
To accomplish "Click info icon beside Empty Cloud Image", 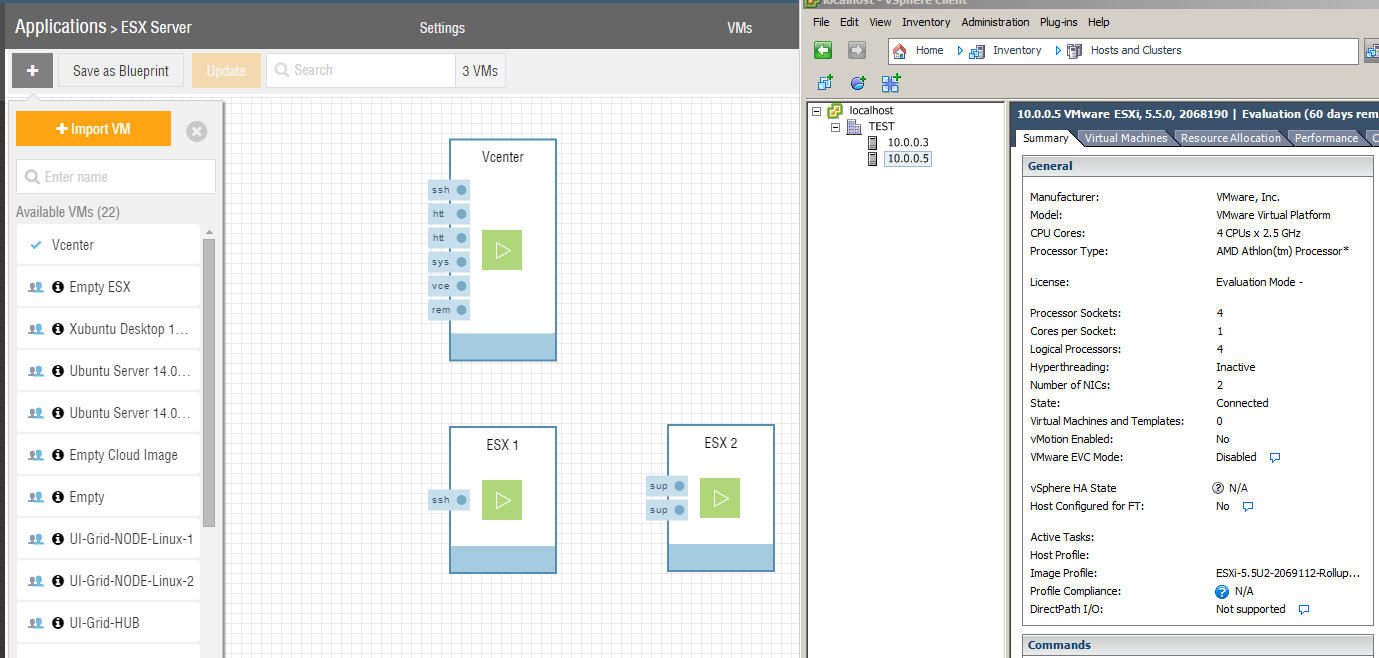I will [58, 455].
